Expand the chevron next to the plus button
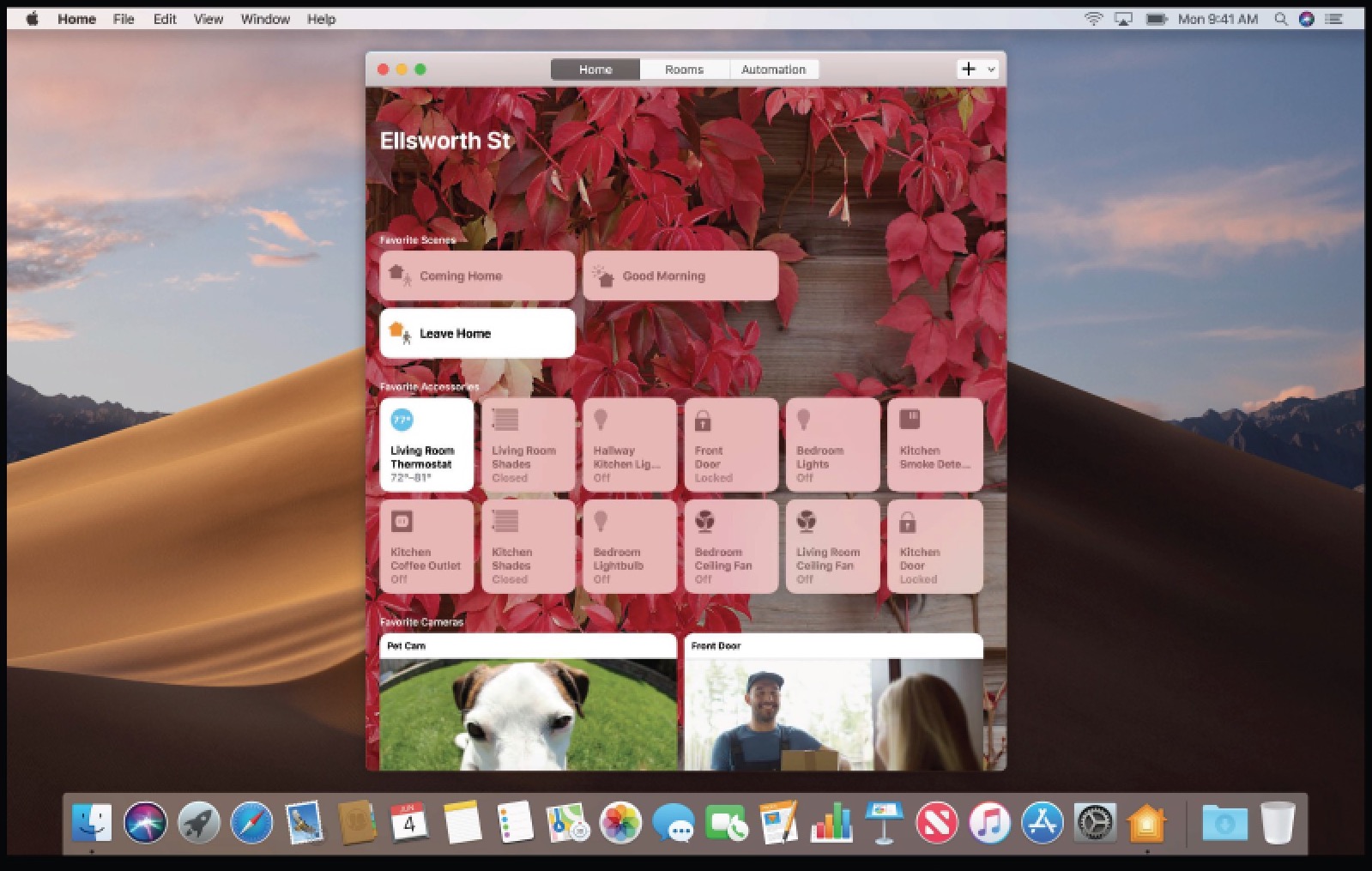1372x871 pixels. click(991, 69)
